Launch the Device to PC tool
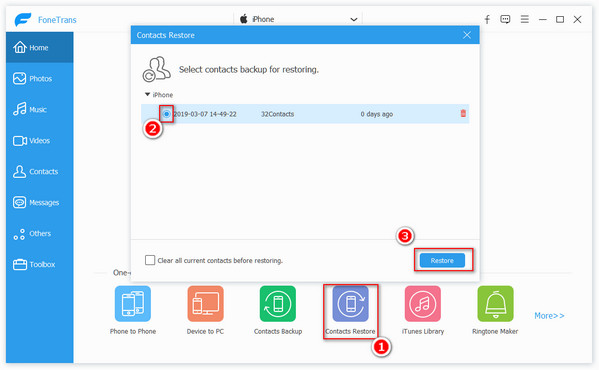Viewport: 599px width, 370px height. [205, 310]
